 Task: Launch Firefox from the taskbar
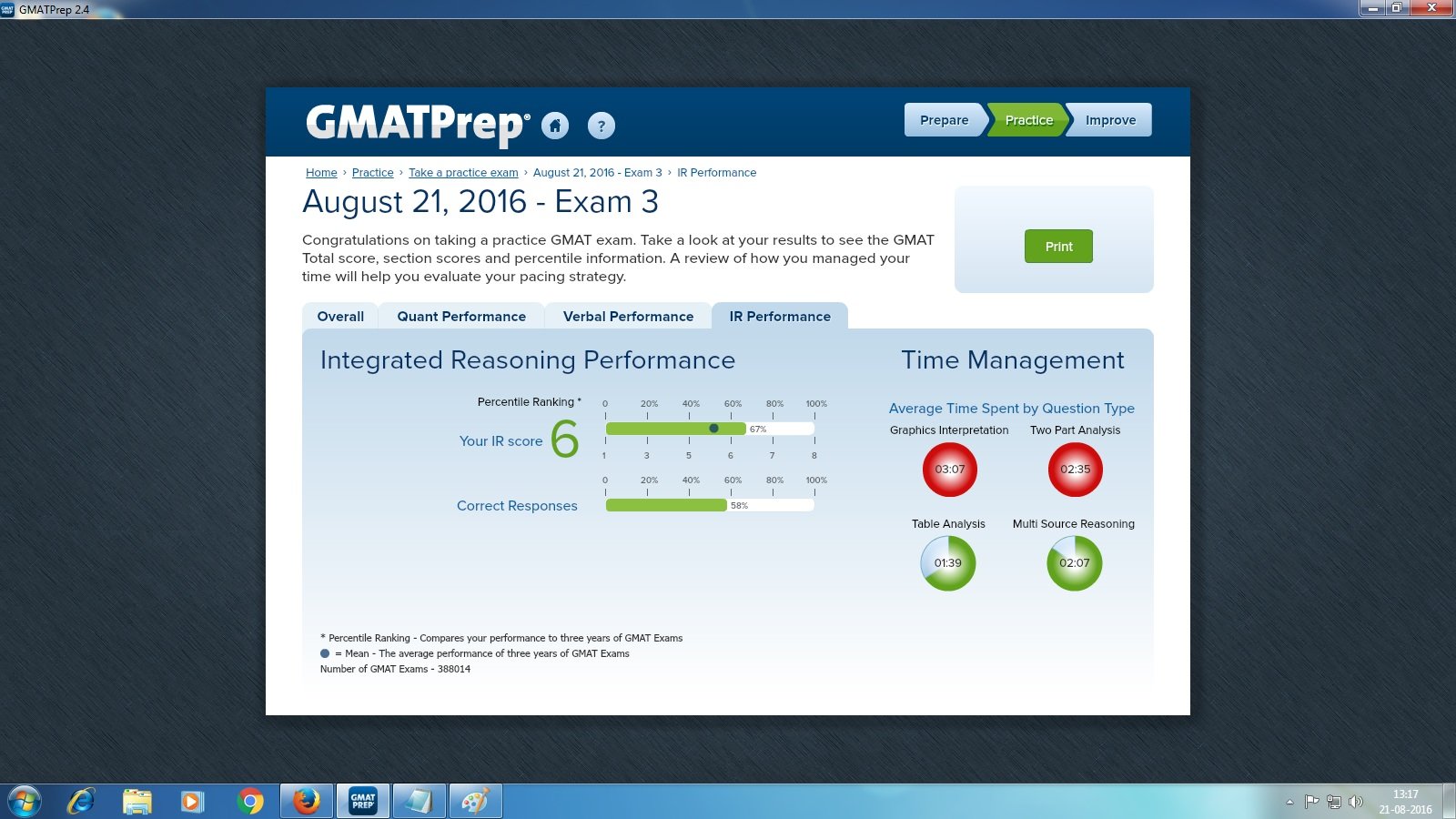(305, 801)
